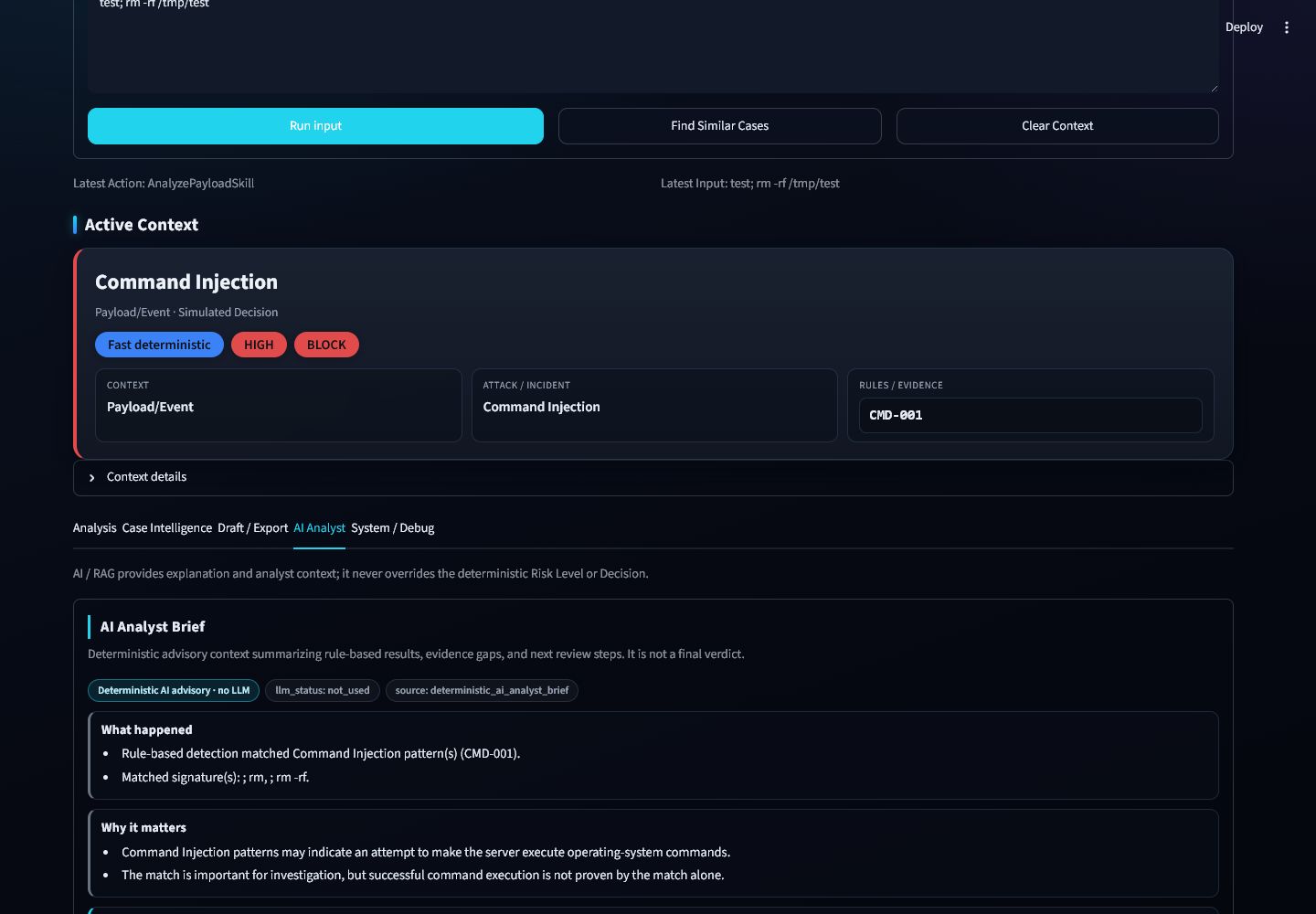
Task: Click 'Payload/Event' value in the CONTEXT card
Action: click(150, 408)
